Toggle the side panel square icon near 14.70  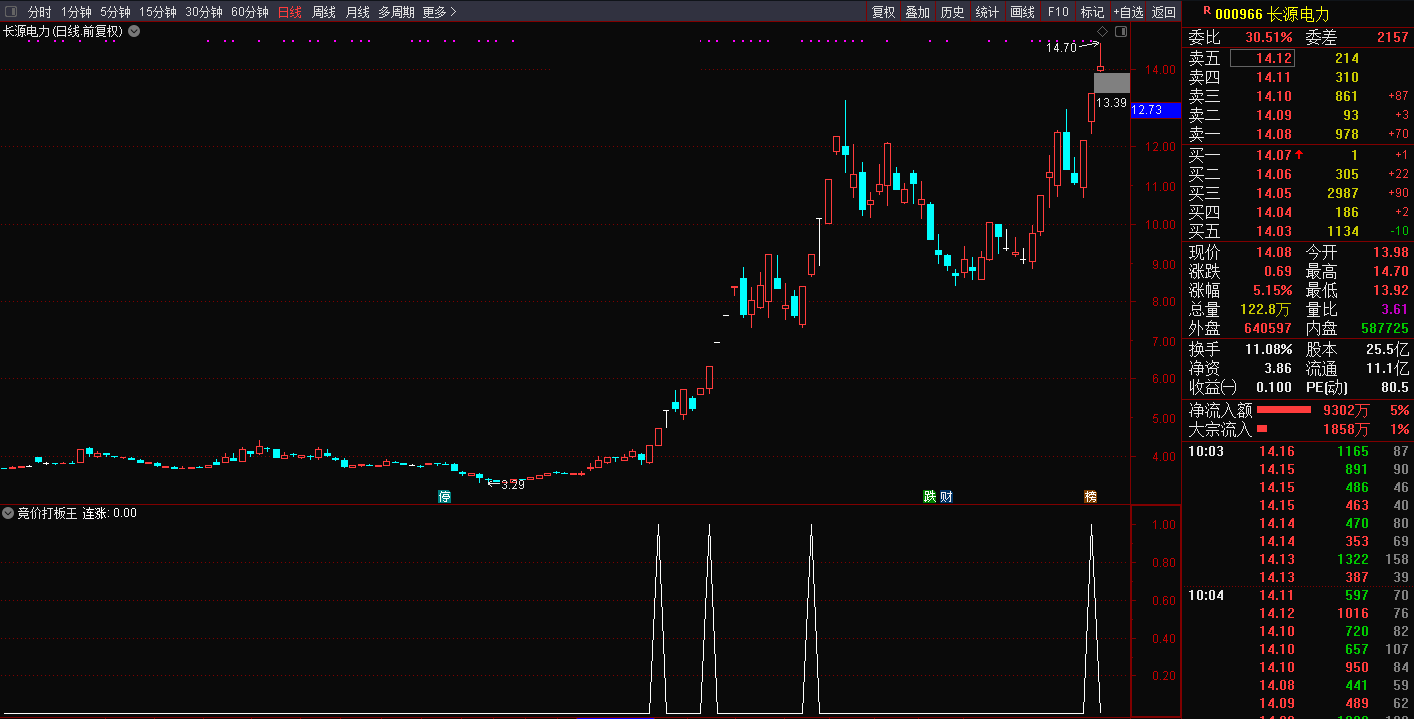(1121, 32)
